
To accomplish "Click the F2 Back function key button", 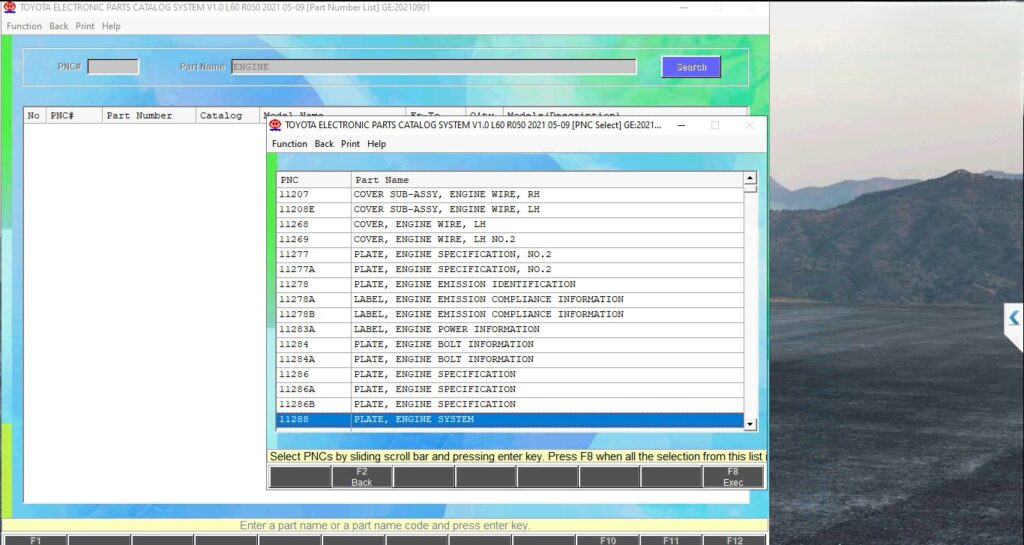I will [362, 477].
